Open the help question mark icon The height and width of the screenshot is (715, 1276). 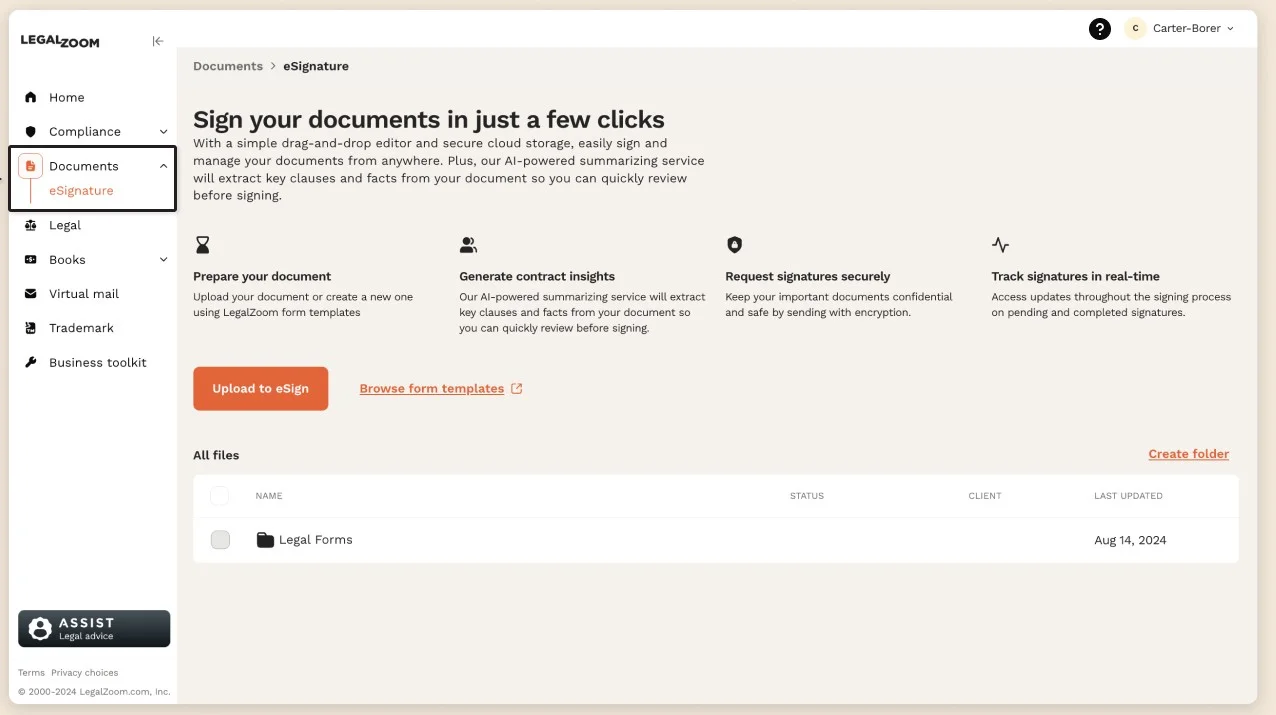(x=1100, y=29)
